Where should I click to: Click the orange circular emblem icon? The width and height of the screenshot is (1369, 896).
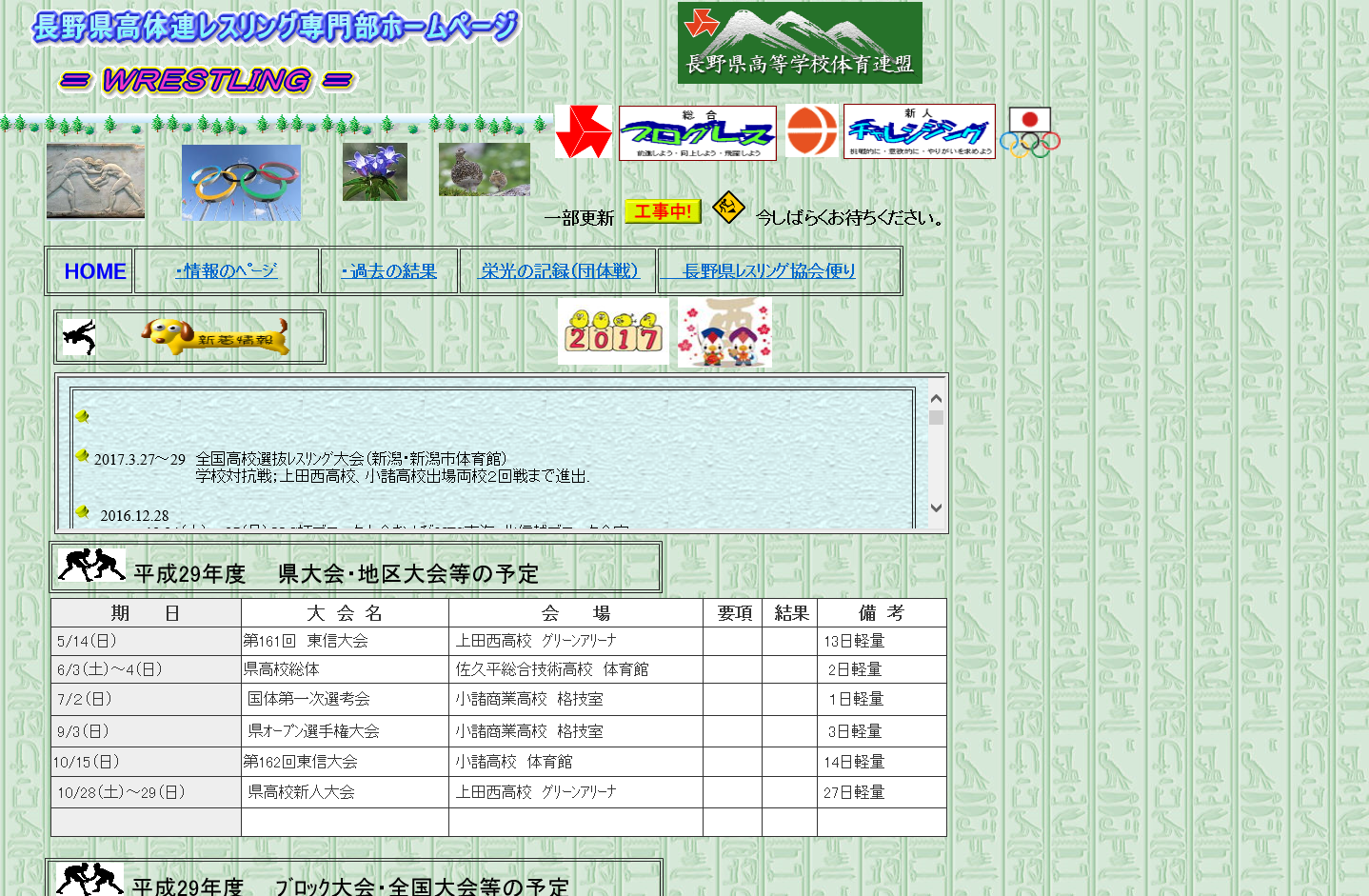pyautogui.click(x=811, y=131)
